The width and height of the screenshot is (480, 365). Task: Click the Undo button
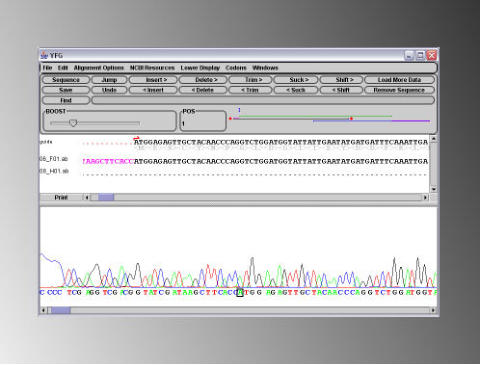(x=109, y=90)
